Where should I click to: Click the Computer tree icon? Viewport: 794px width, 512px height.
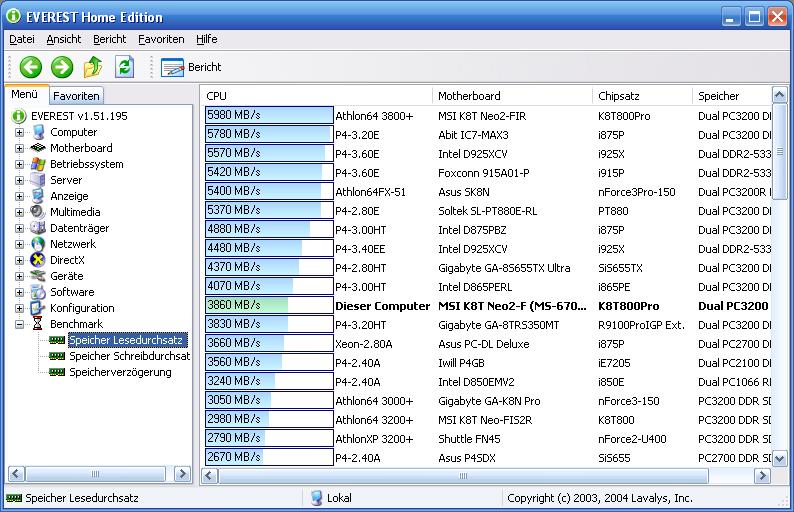click(38, 132)
